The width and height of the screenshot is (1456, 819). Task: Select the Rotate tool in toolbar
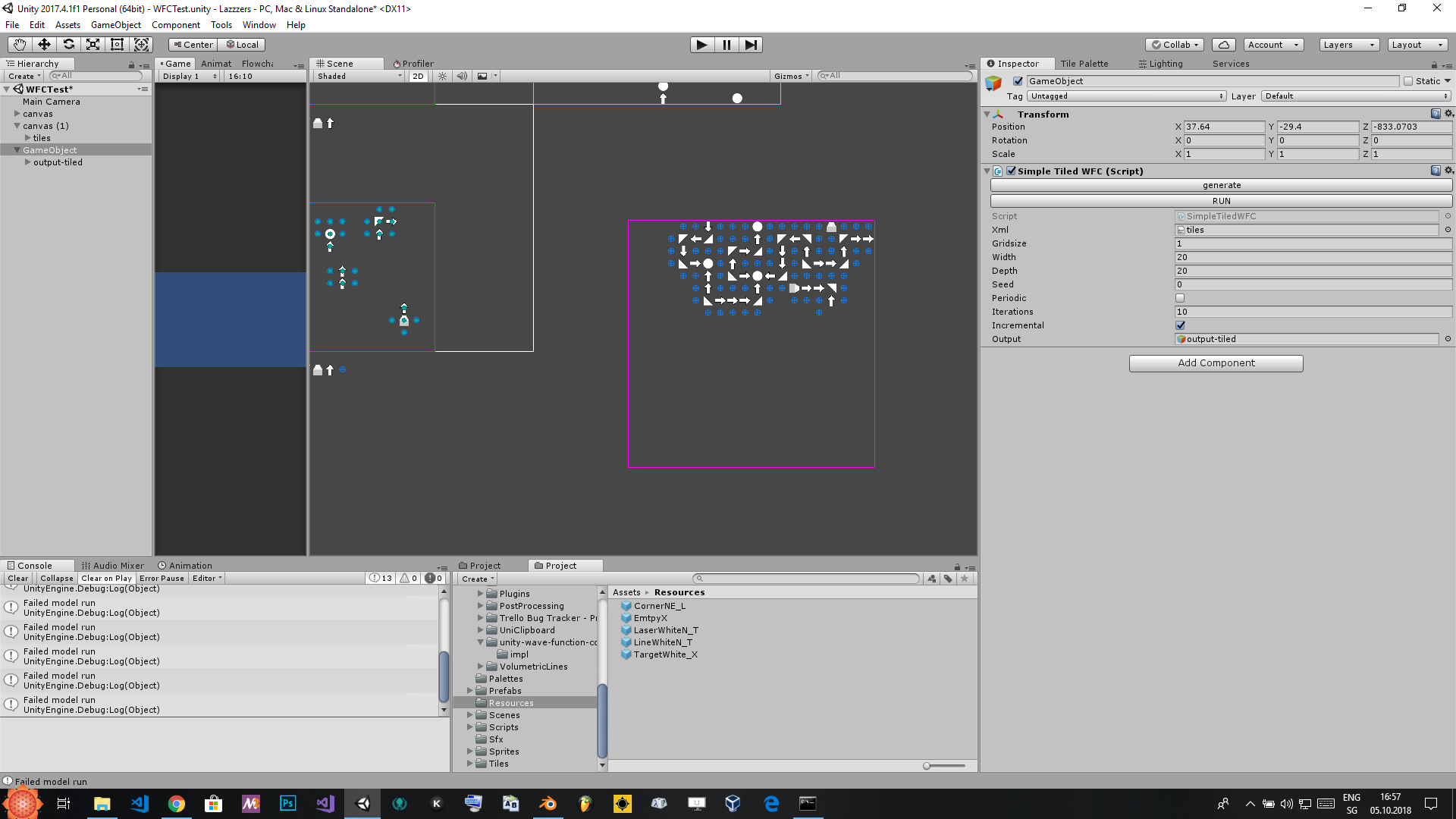(x=68, y=45)
